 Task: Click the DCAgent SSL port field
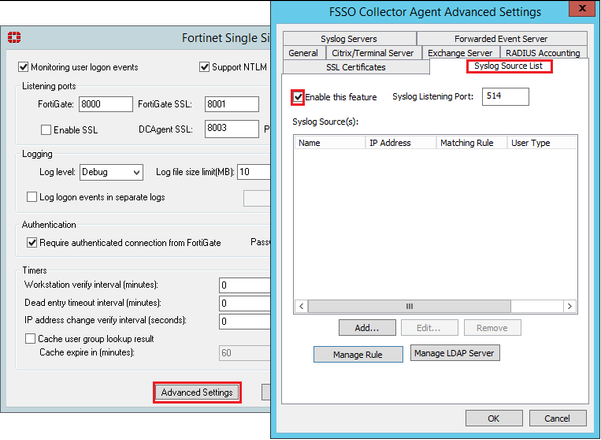point(232,128)
